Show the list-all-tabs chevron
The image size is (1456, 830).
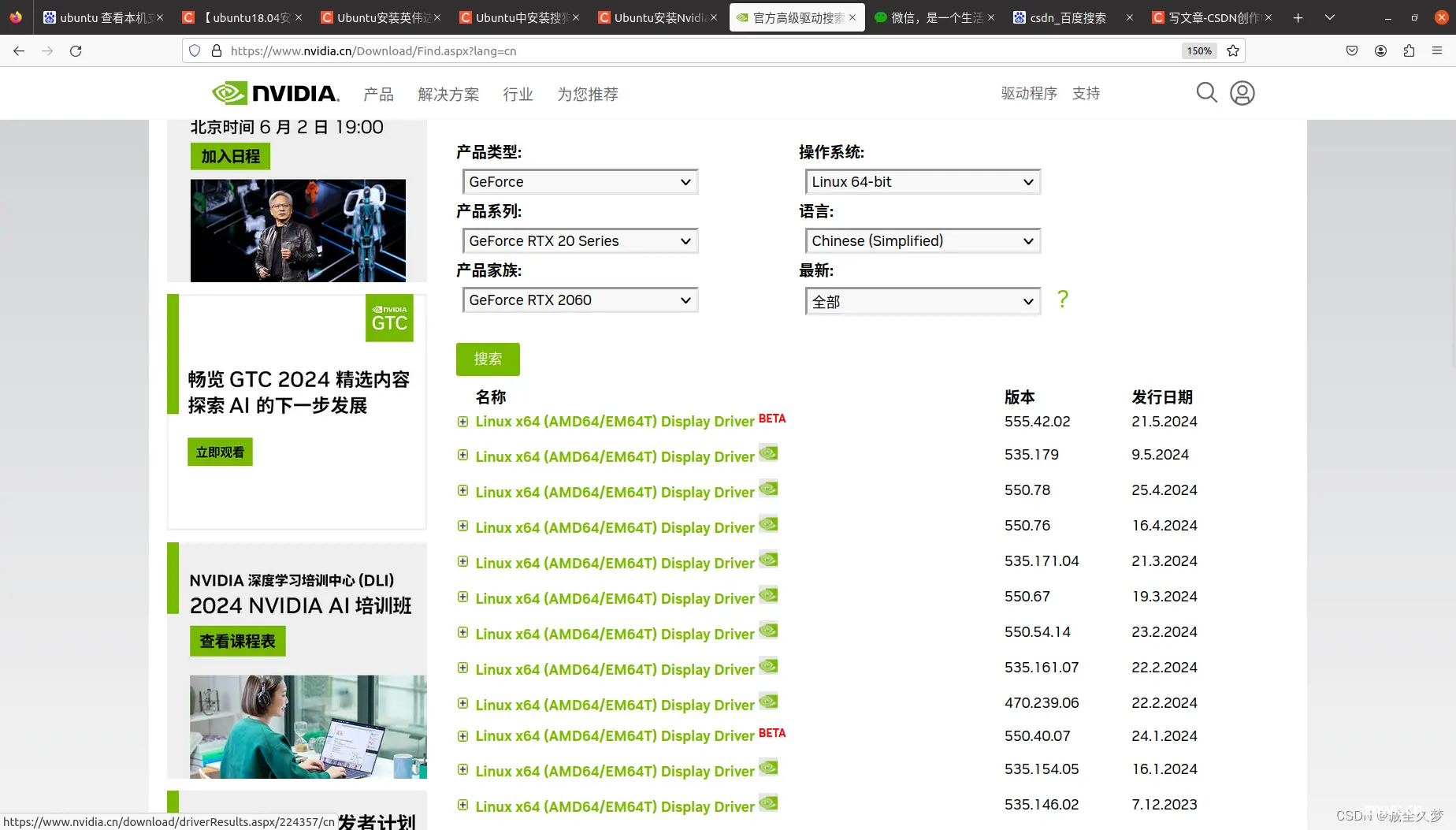(1330, 17)
